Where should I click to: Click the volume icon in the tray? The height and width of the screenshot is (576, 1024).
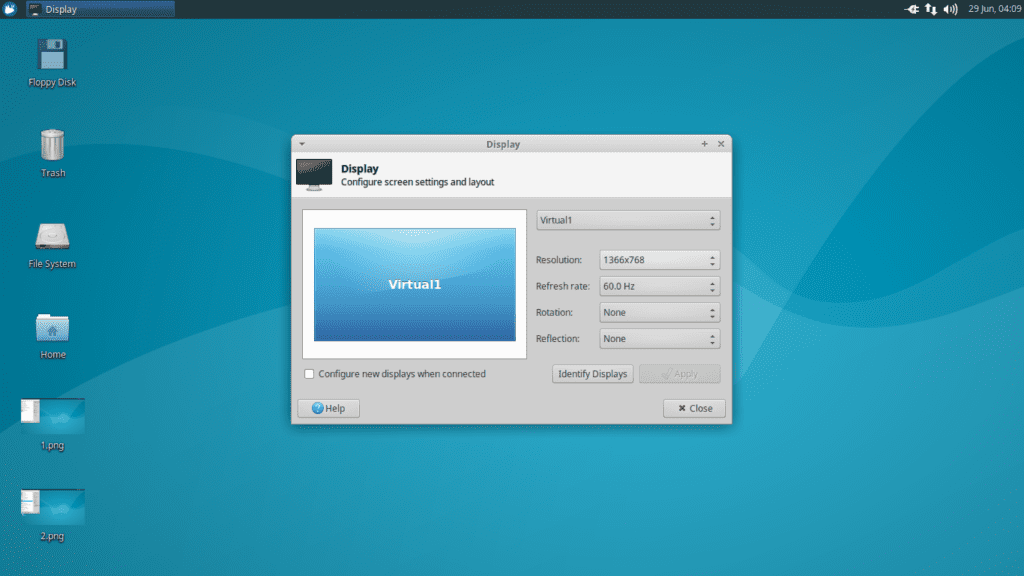[950, 9]
